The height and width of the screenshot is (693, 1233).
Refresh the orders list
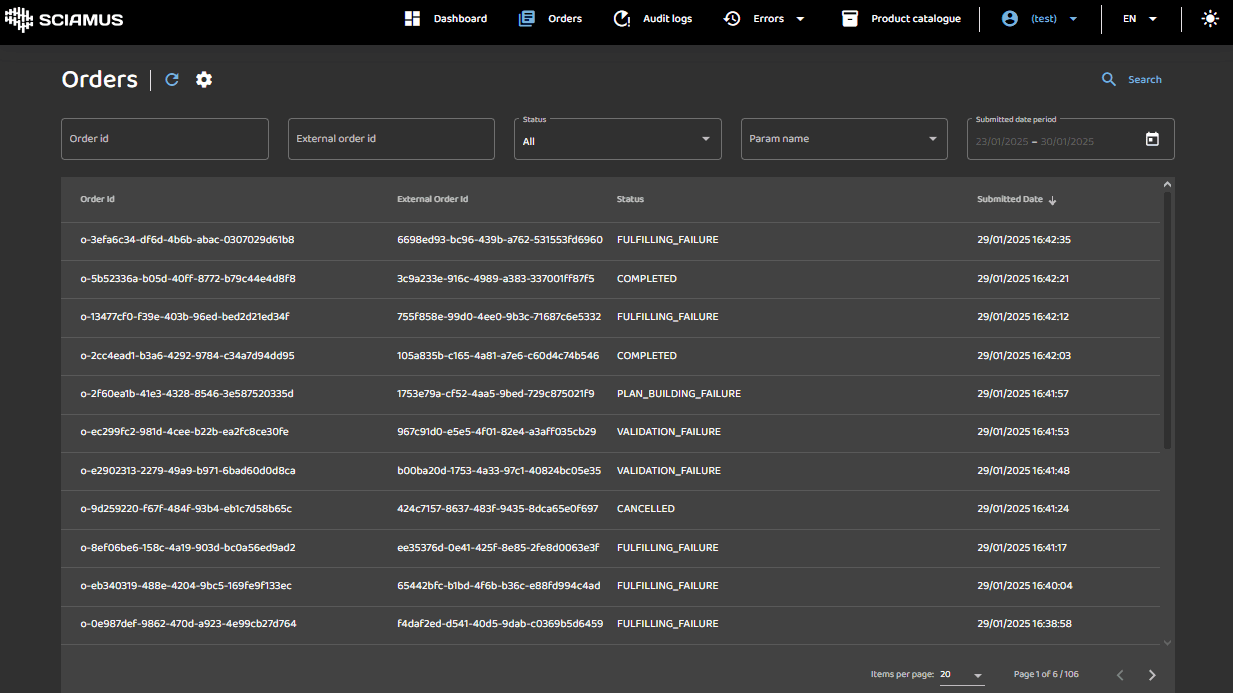(x=172, y=80)
